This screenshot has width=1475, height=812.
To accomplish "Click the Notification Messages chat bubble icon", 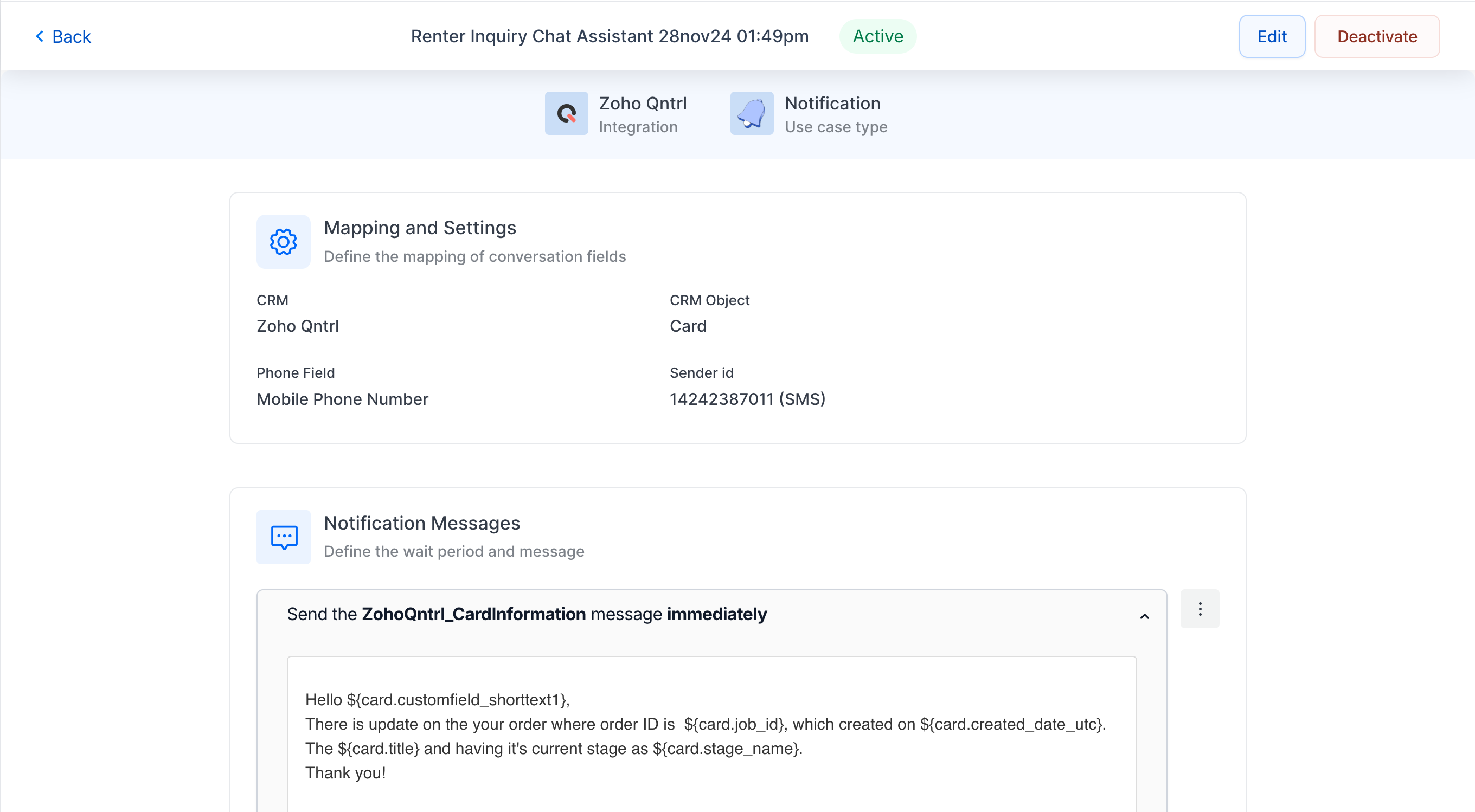I will 284,537.
